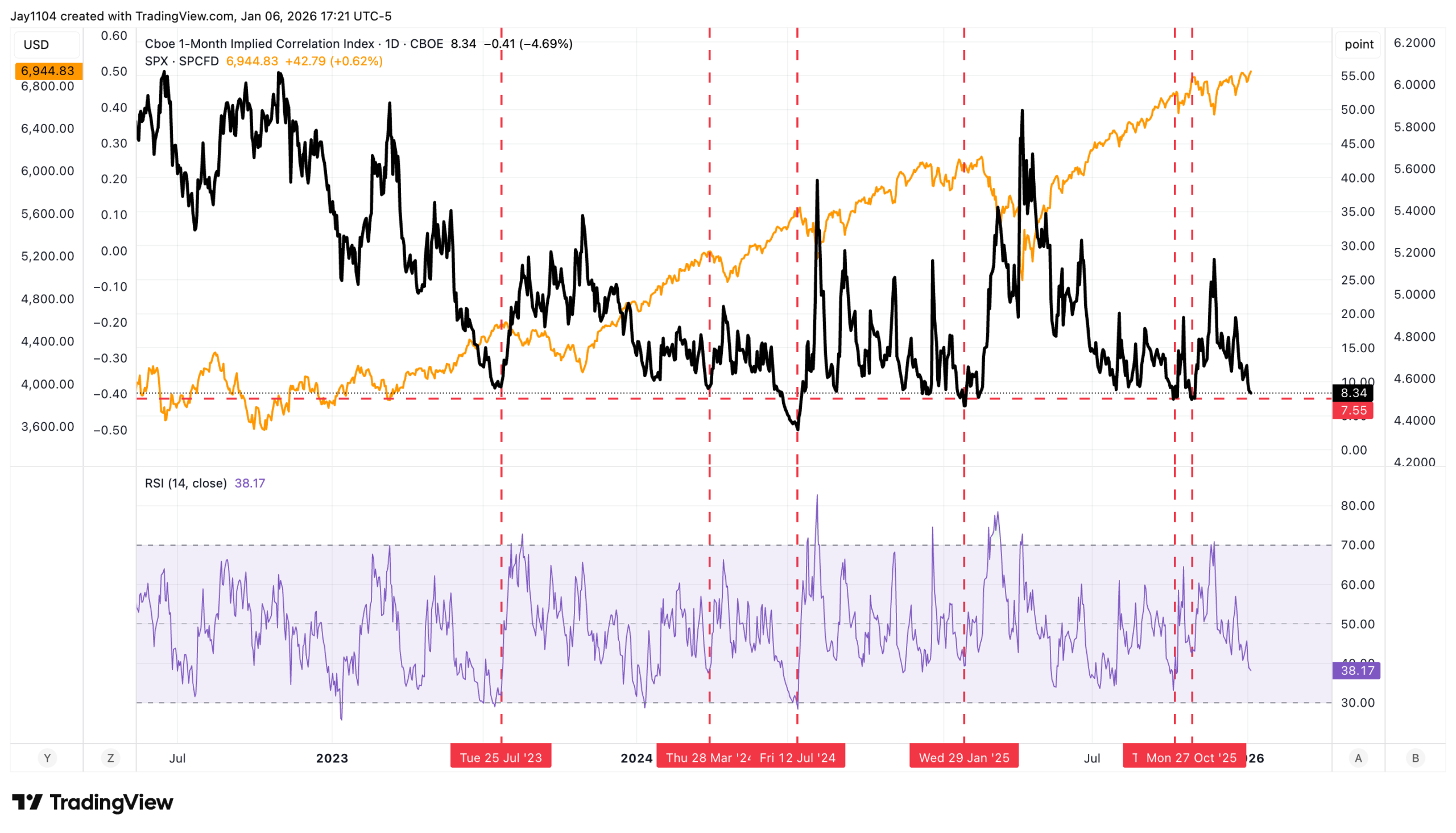This screenshot has height=833, width=1456.
Task: Click the black 8.34 price label
Action: 1353,393
